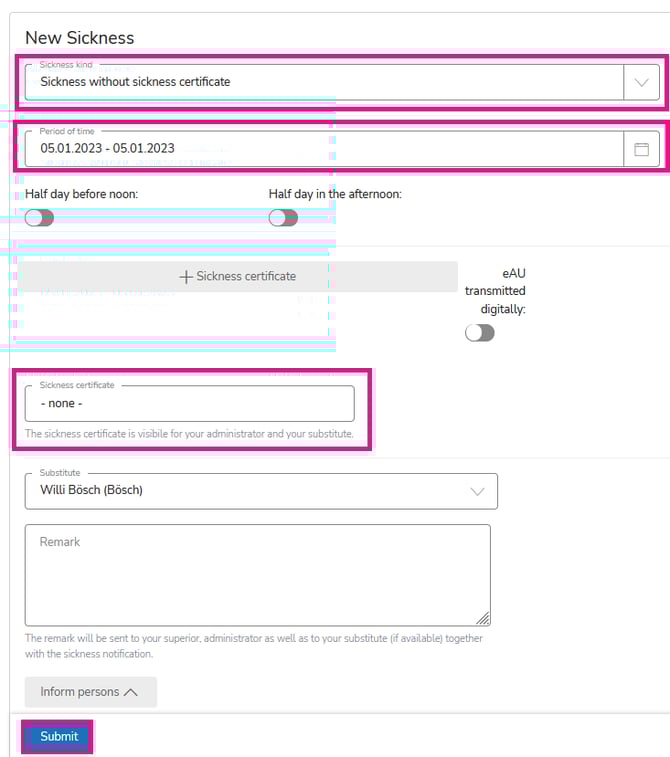Image resolution: width=670 pixels, height=757 pixels.
Task: Focus the Remark text area
Action: tap(257, 575)
